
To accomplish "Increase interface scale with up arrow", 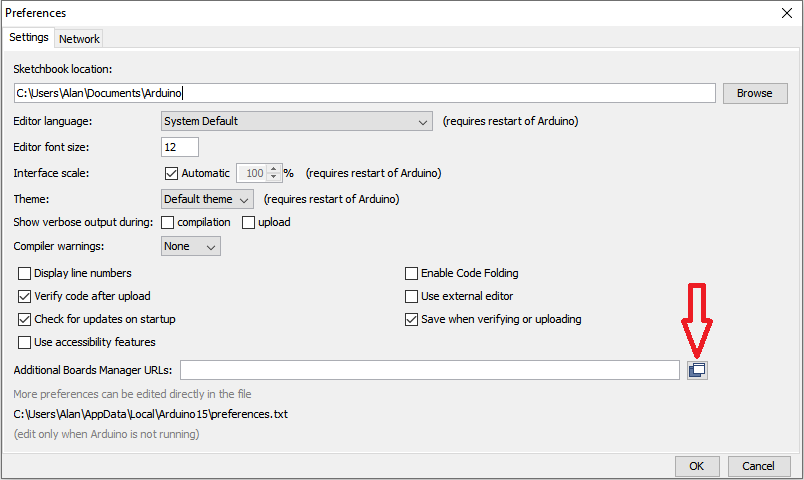I will click(x=274, y=169).
